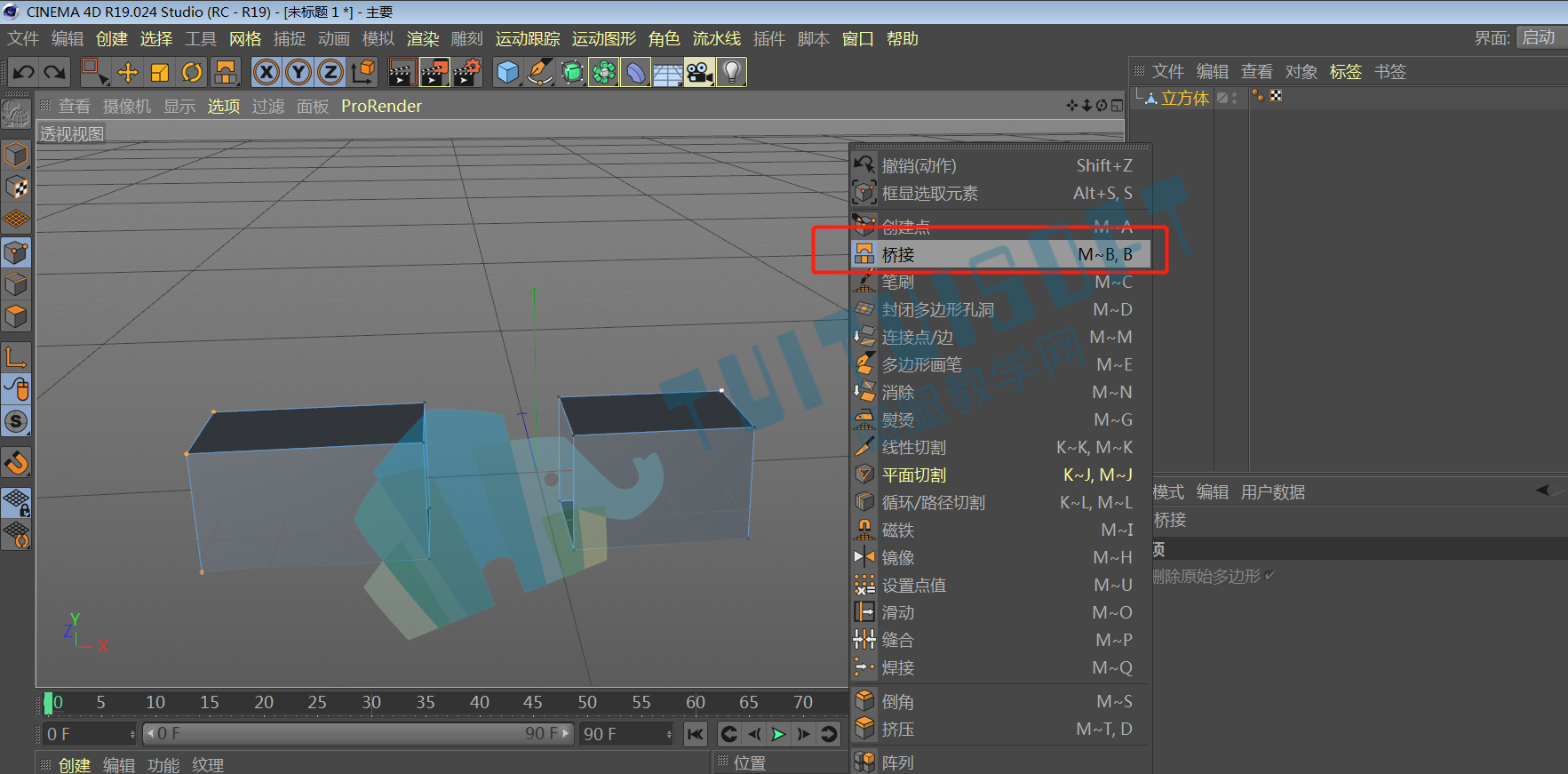
Task: Click the Redo arrow in top toolbar
Action: click(x=55, y=72)
